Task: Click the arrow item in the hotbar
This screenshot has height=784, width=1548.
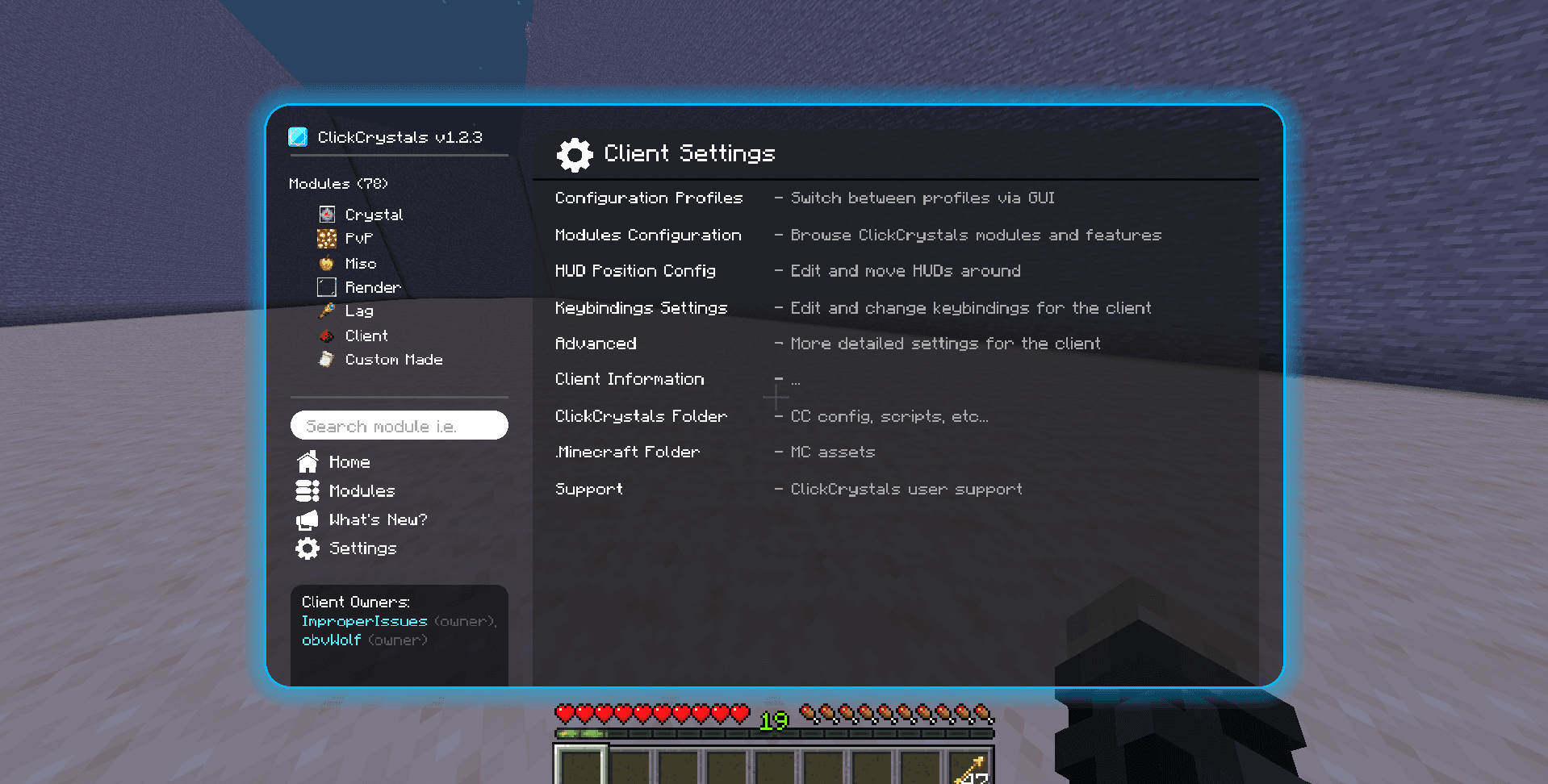Action: click(x=969, y=768)
